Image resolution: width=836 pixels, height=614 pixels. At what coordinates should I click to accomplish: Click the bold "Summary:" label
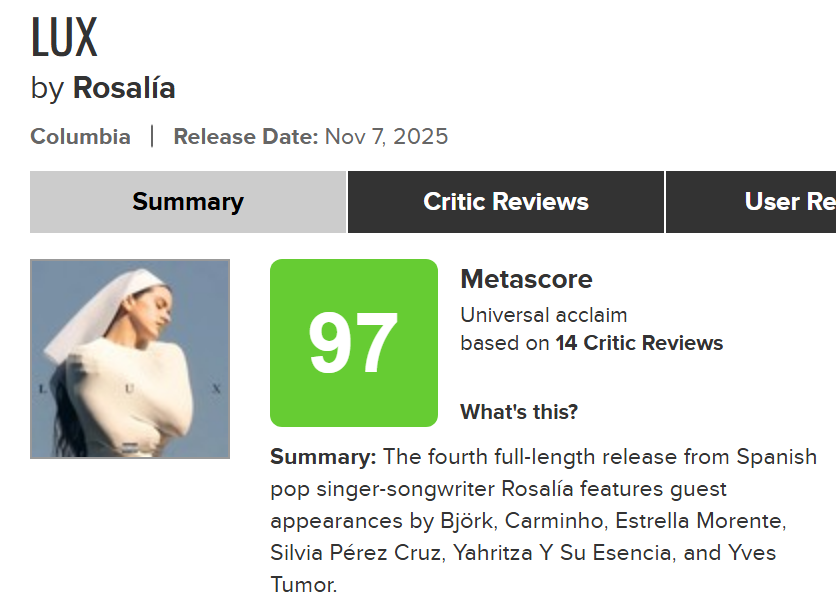pyautogui.click(x=323, y=458)
